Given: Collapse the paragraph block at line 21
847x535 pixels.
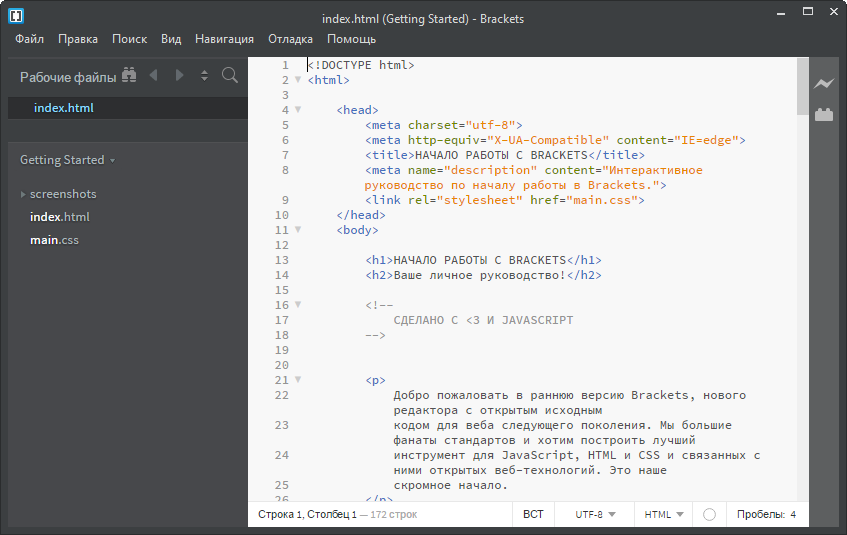Looking at the screenshot, I should click(298, 380).
